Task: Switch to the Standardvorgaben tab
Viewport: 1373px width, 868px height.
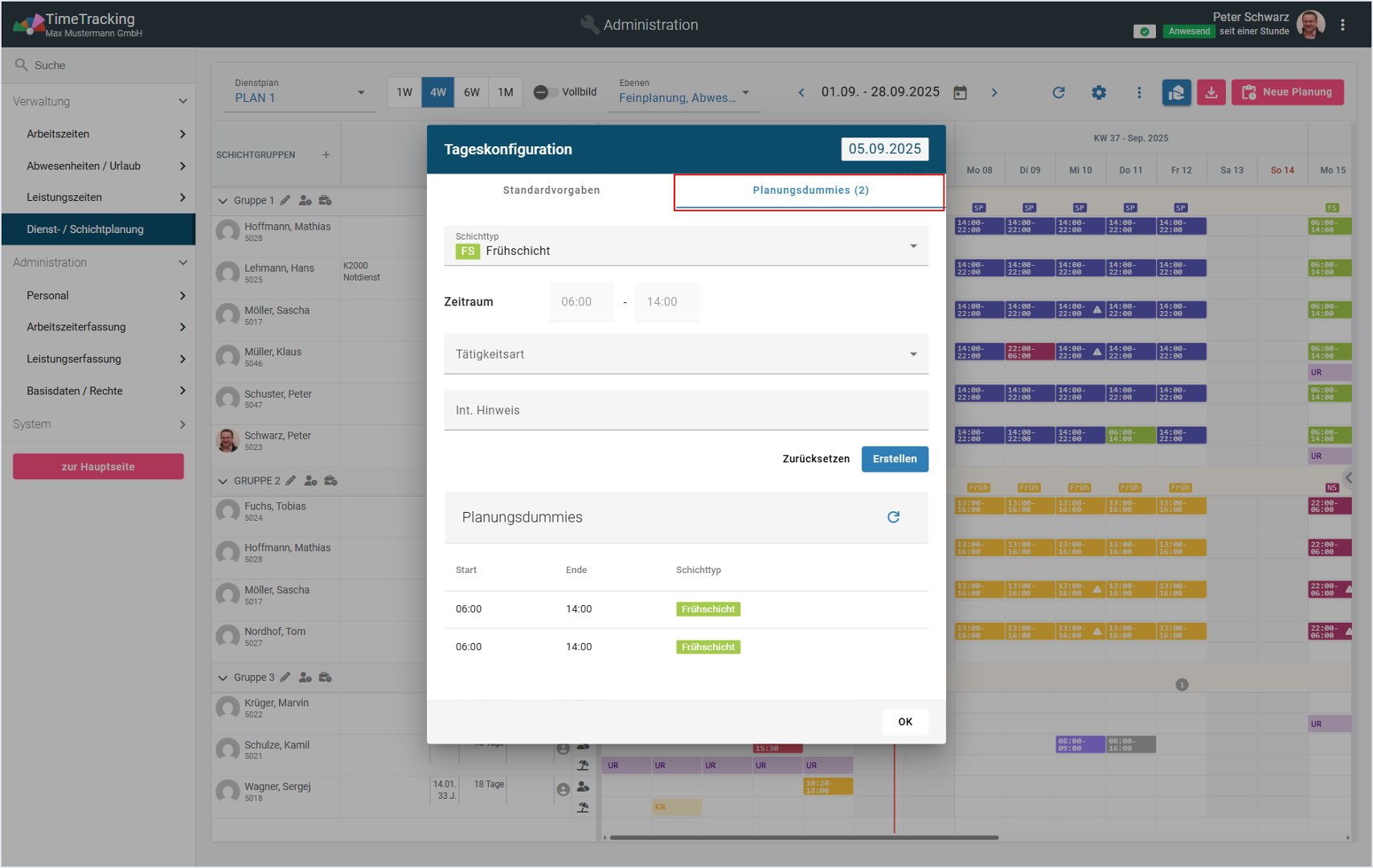Action: [551, 190]
